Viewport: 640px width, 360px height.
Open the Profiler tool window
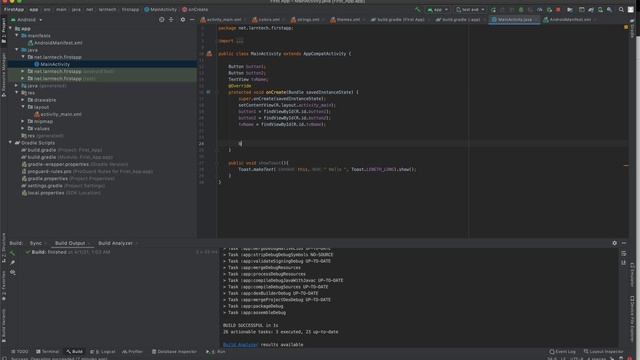[x=132, y=351]
